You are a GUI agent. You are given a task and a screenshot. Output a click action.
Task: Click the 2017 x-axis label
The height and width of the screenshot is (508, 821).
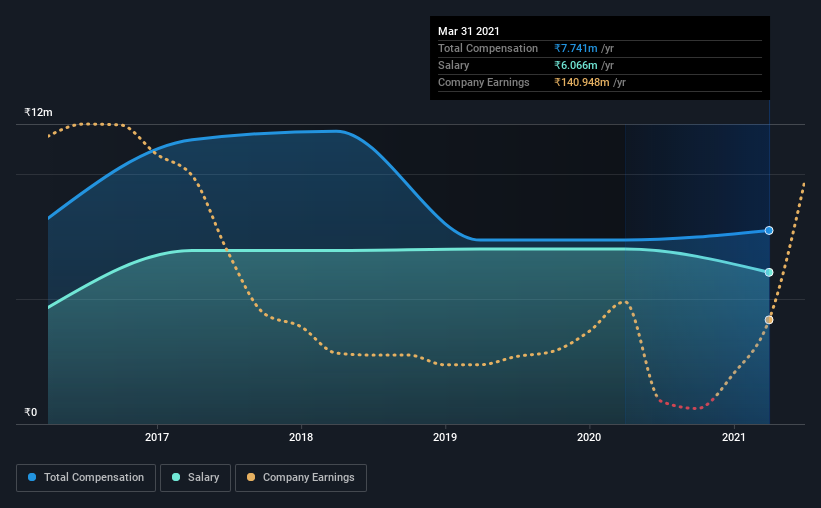click(157, 437)
